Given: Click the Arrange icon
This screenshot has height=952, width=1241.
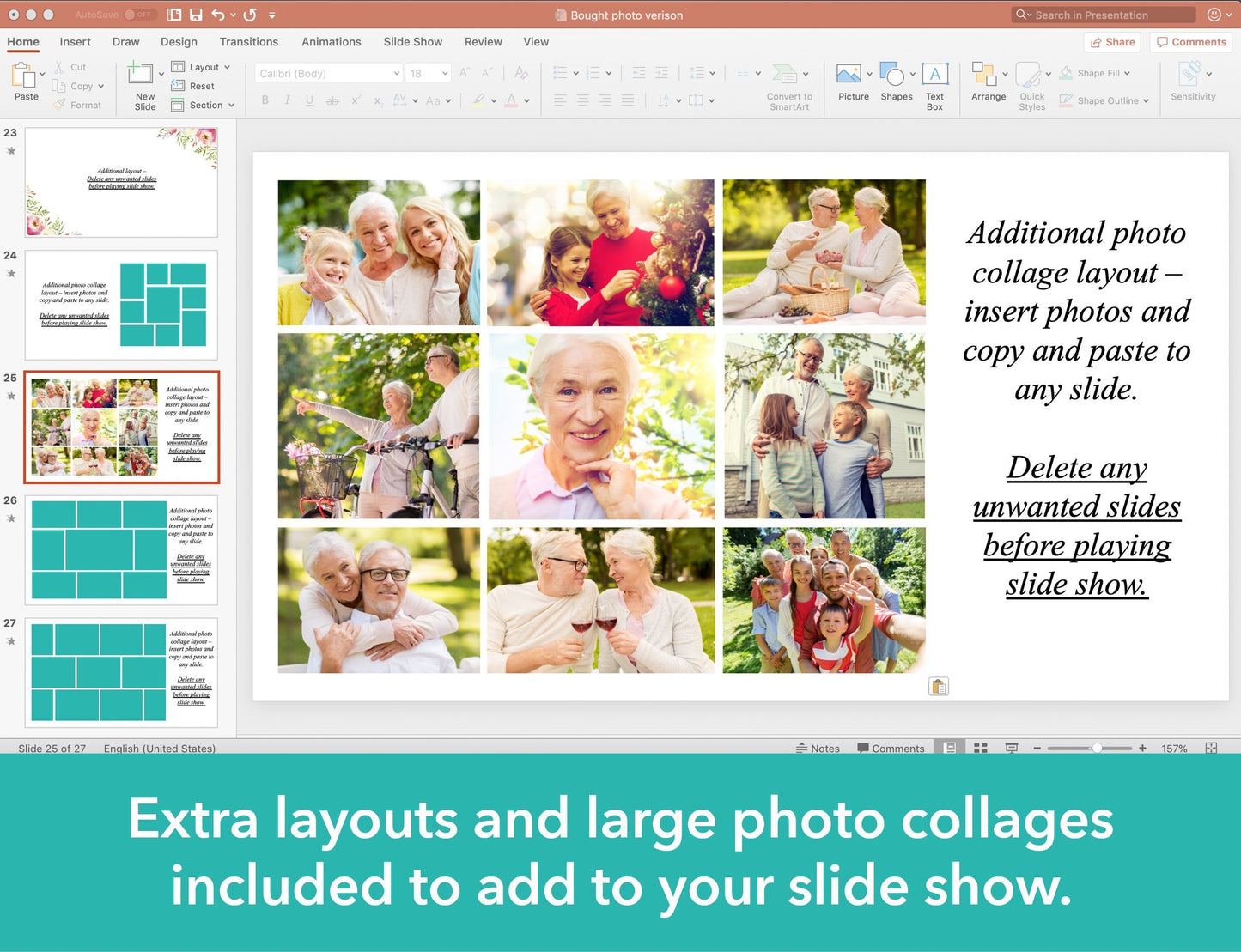Looking at the screenshot, I should pos(988,82).
